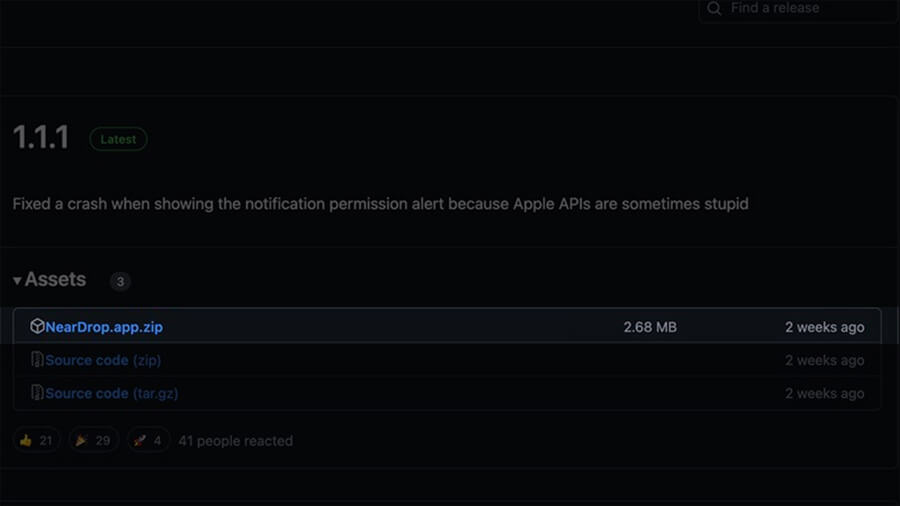Click the green Latest badge
Screen dimensions: 900x506
coord(118,139)
